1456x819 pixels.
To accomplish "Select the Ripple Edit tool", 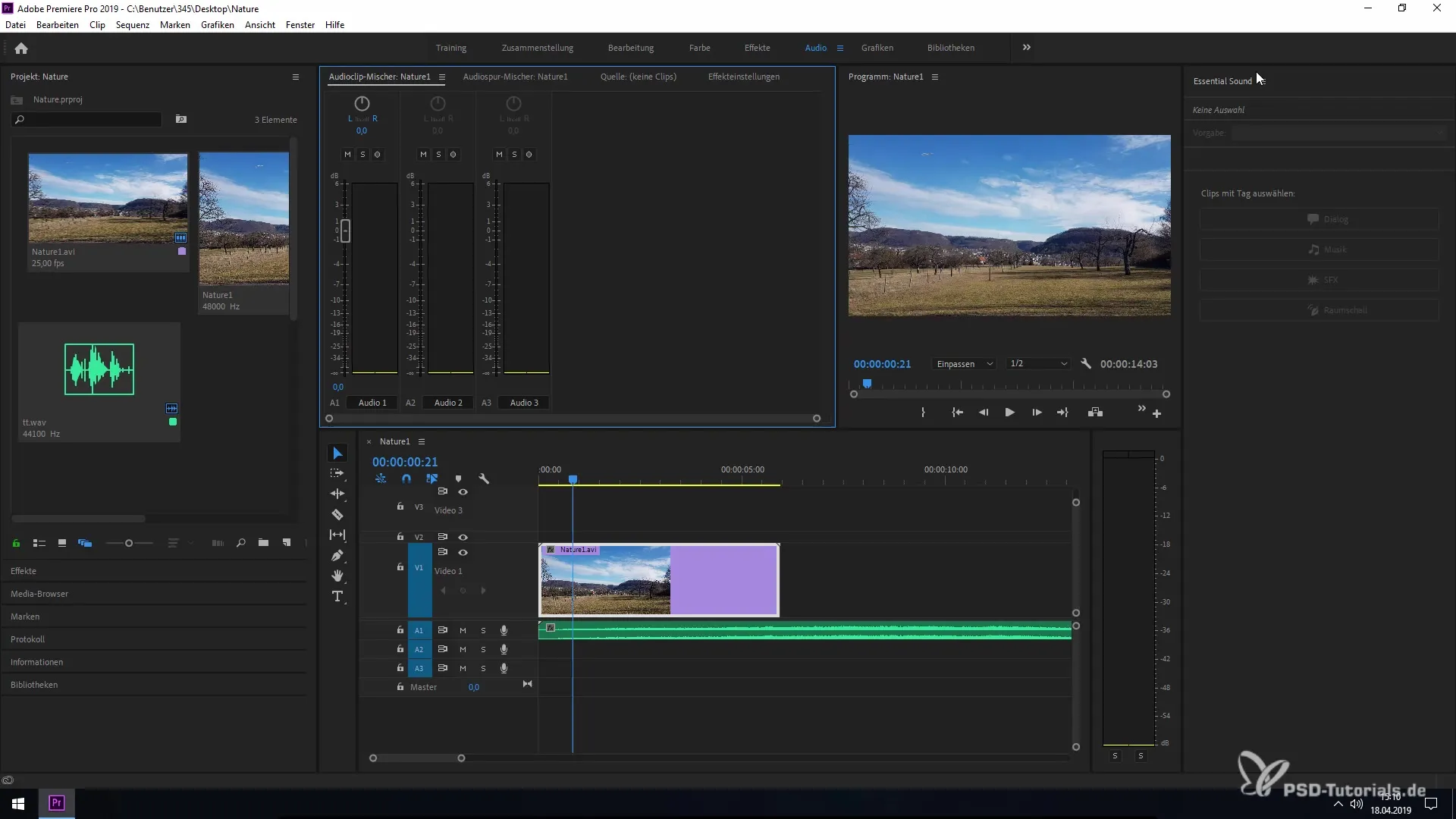I will pos(337,494).
